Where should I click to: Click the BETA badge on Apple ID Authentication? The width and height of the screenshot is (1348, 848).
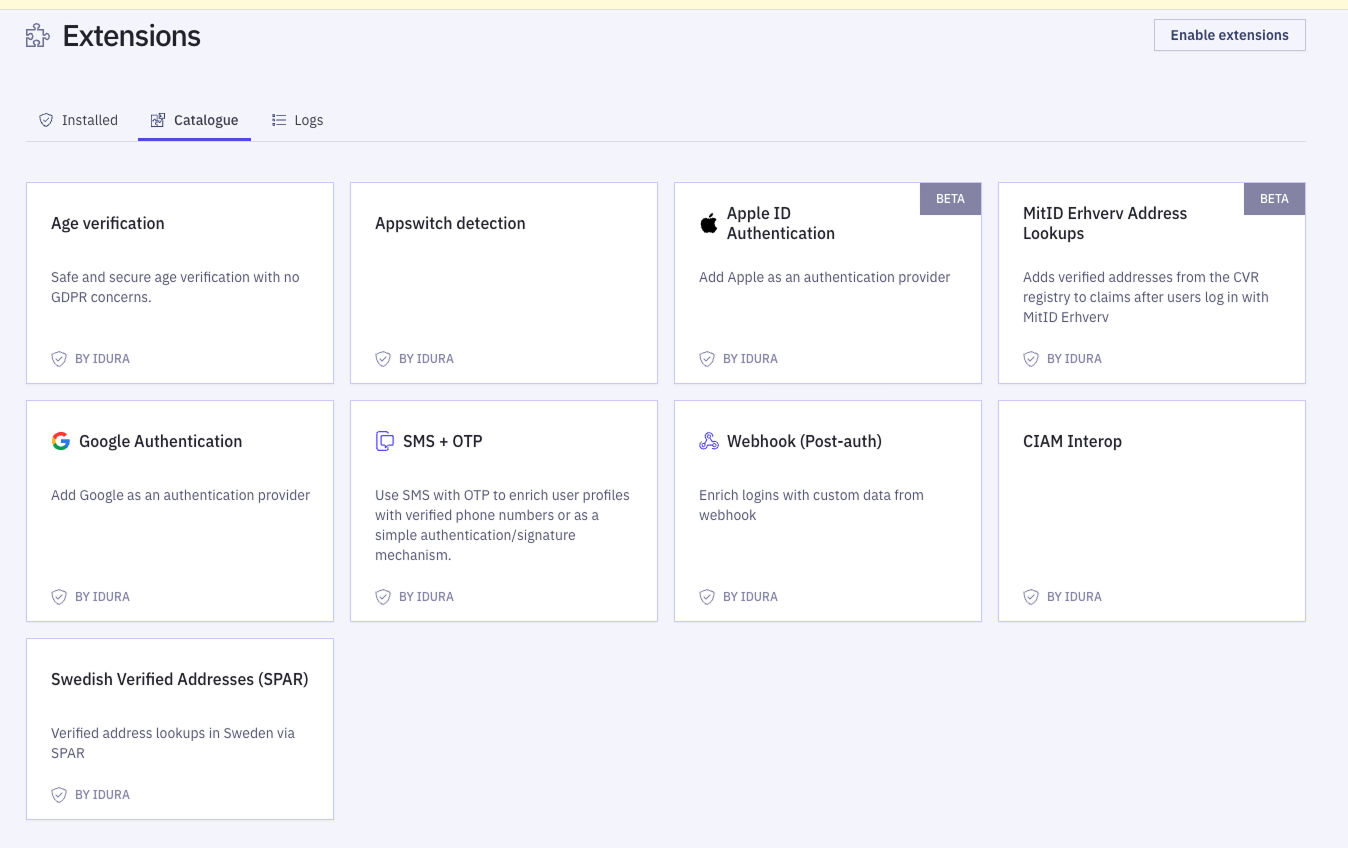tap(950, 198)
